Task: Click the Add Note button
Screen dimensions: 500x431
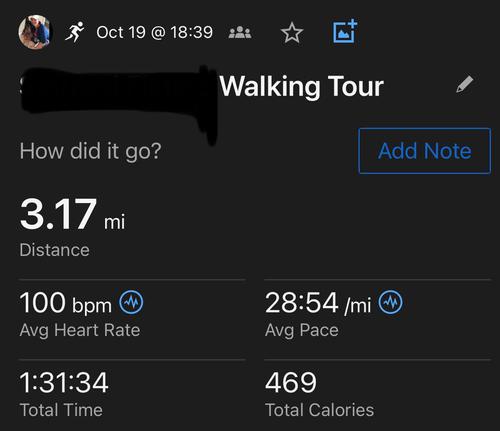Action: pyautogui.click(x=425, y=151)
